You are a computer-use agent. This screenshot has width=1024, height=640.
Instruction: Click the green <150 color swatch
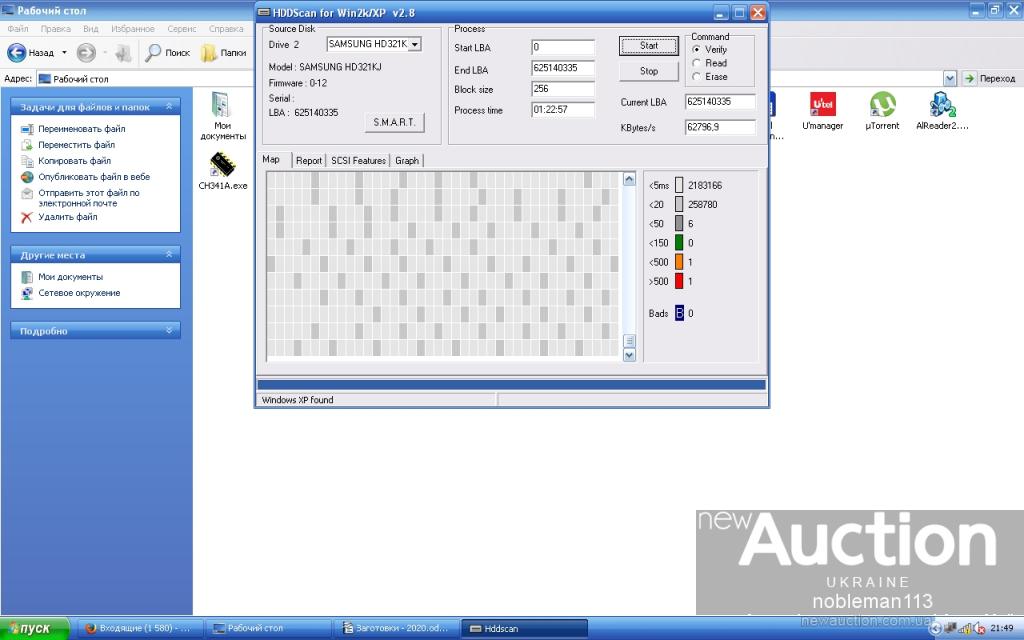[679, 243]
